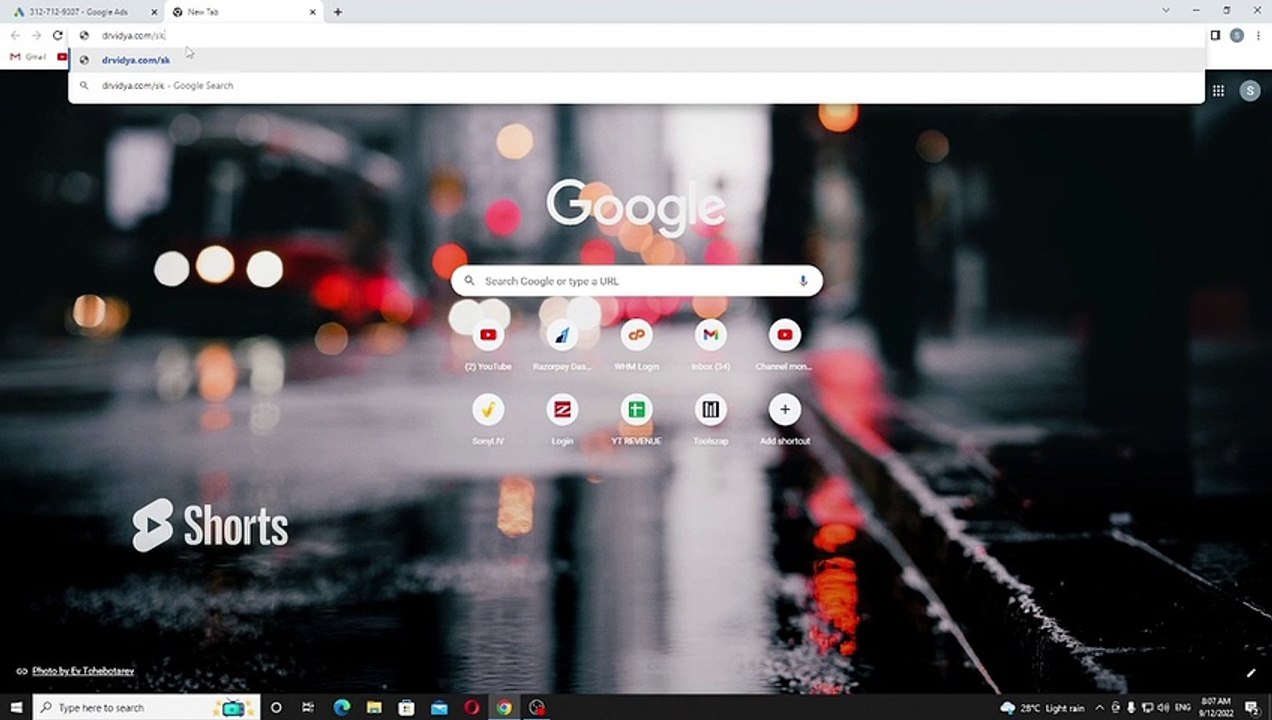Open the Toolszap shortcut
This screenshot has height=720, width=1272.
(x=710, y=420)
